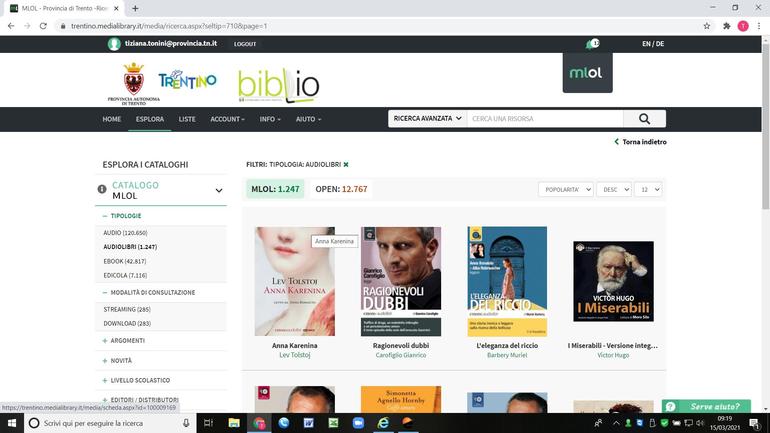Click the microphone icon in taskbar search

coord(186,423)
